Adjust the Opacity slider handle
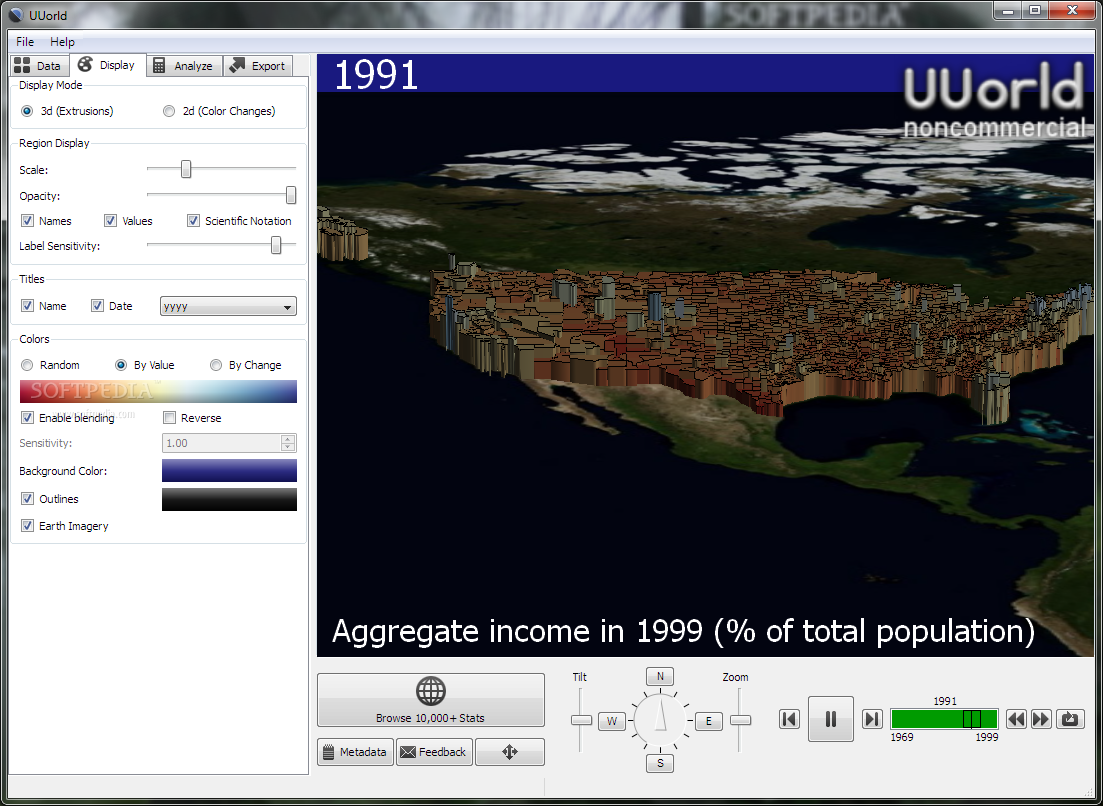1103x806 pixels. coord(291,195)
